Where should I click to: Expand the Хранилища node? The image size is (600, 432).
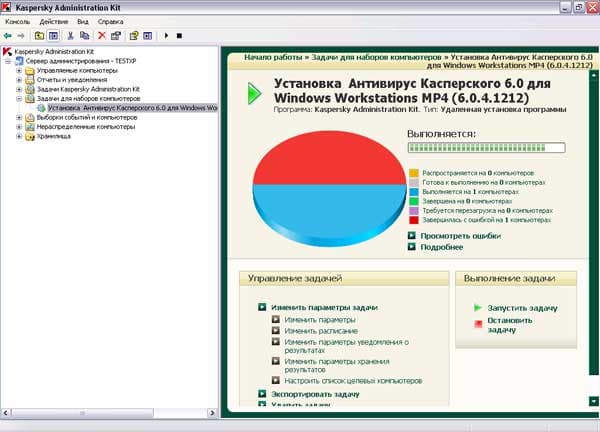(x=19, y=136)
